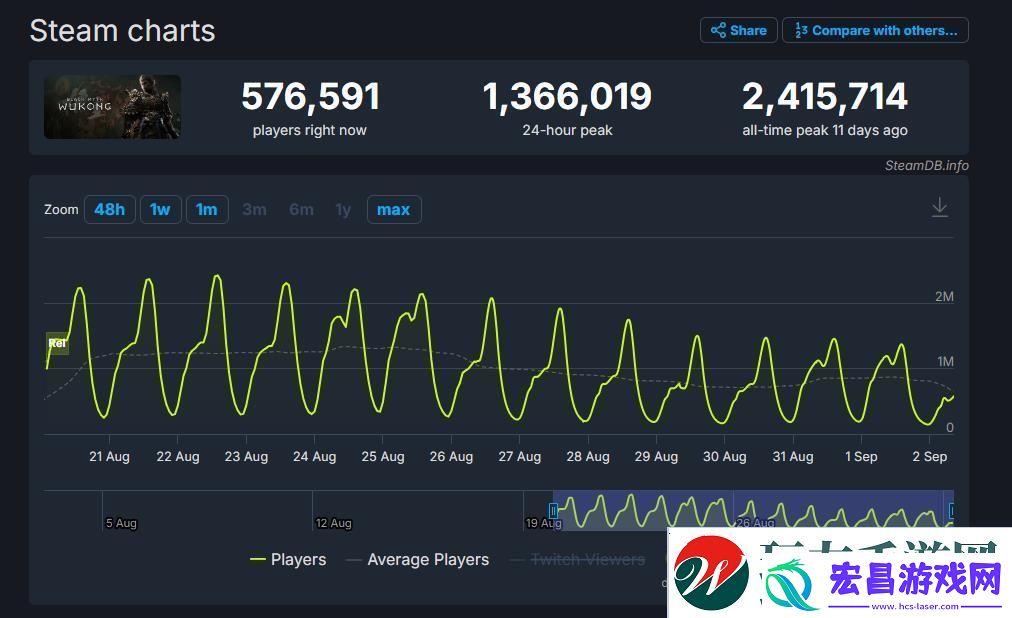Image resolution: width=1012 pixels, height=618 pixels.
Task: Click the all-time peak 11 days ago text
Action: 825,130
